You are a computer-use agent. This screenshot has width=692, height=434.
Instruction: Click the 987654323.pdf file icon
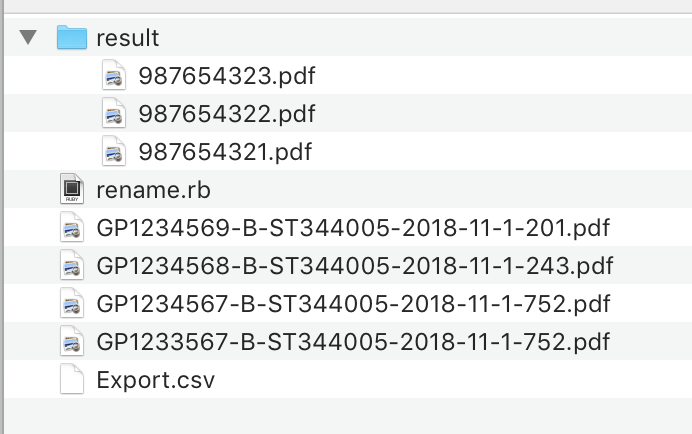114,76
